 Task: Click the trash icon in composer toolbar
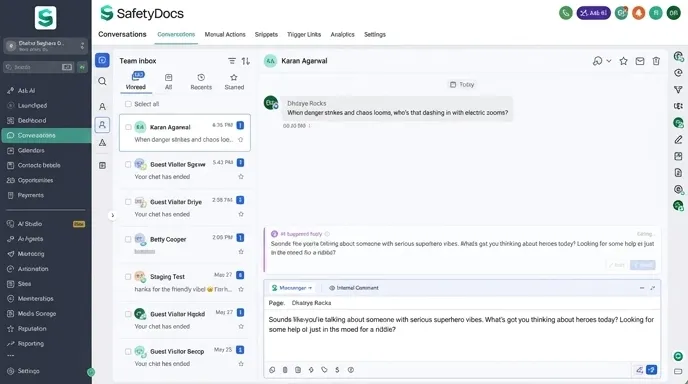click(285, 370)
